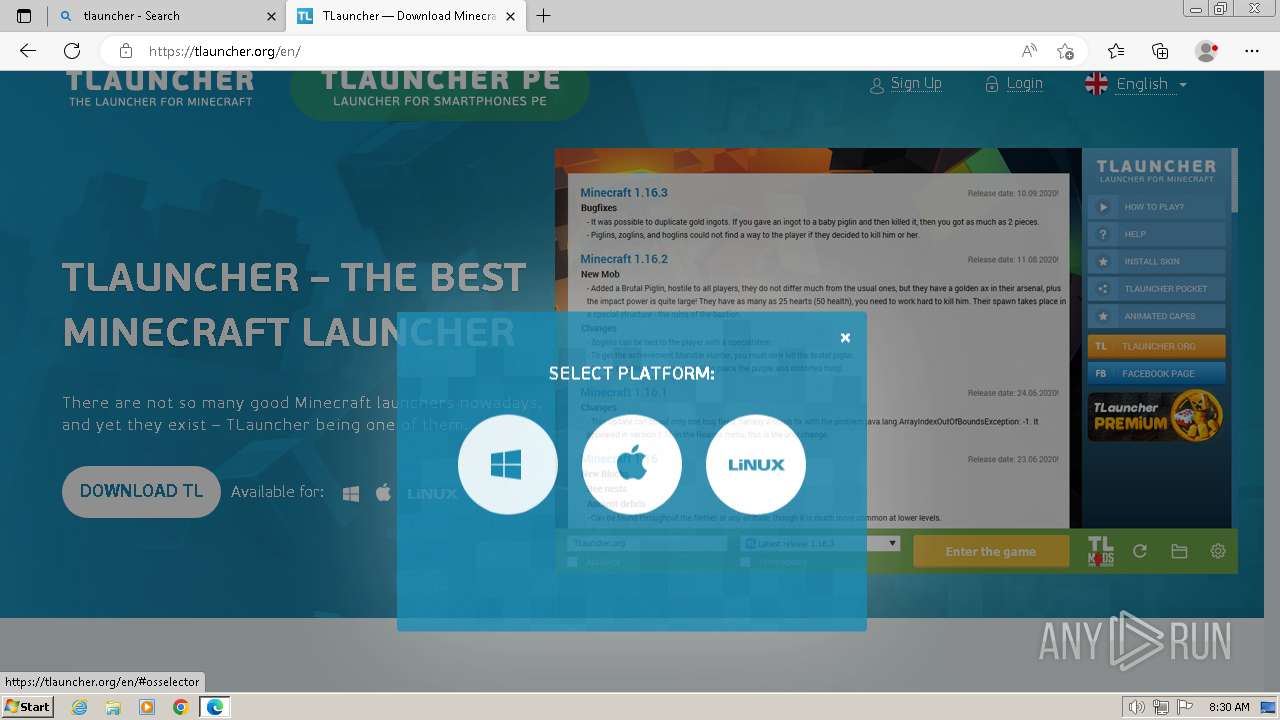1280x720 pixels.
Task: Switch to tlauncher - Search tab
Action: click(166, 16)
